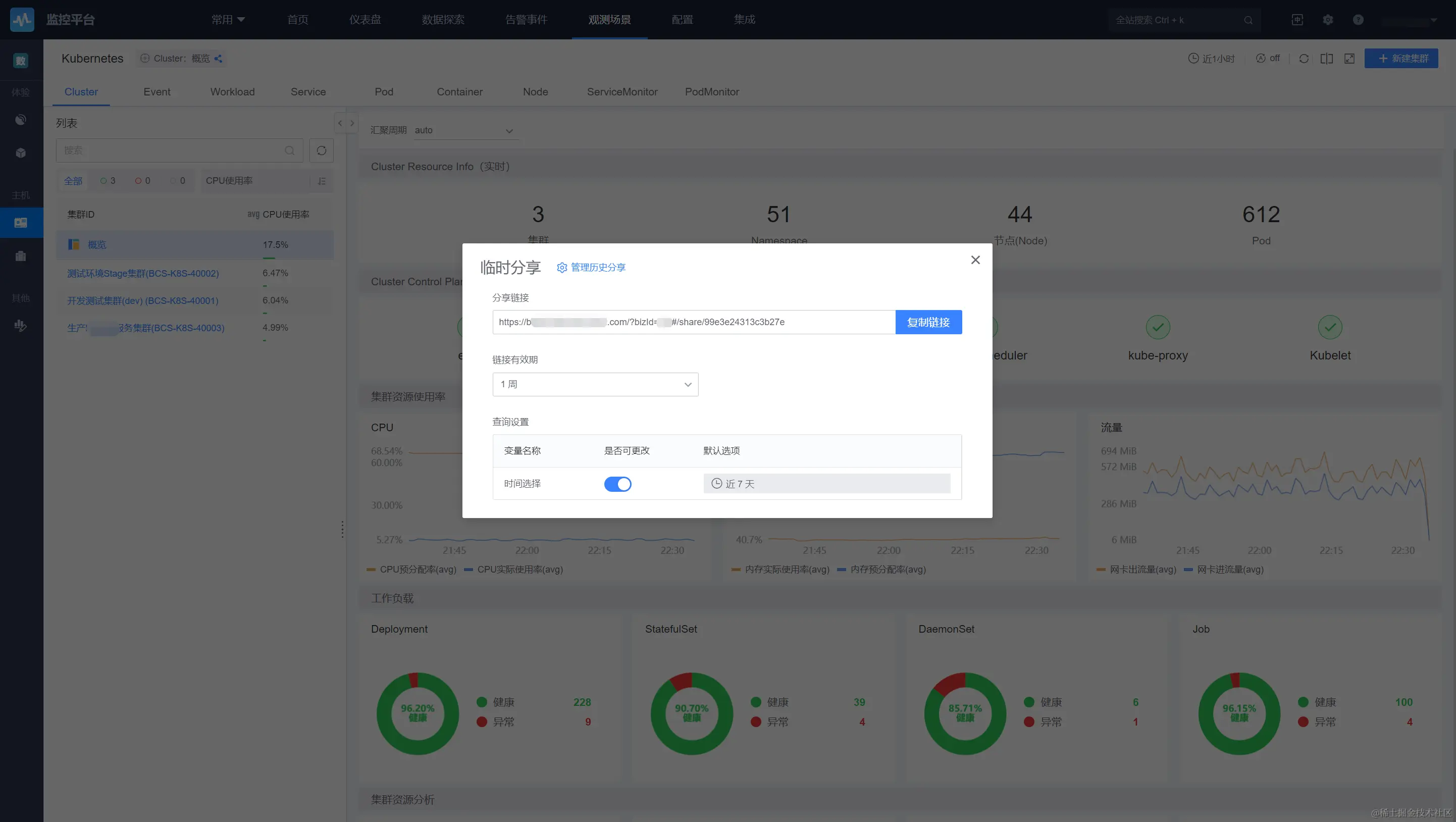Switch to the Workload tab

[232, 91]
